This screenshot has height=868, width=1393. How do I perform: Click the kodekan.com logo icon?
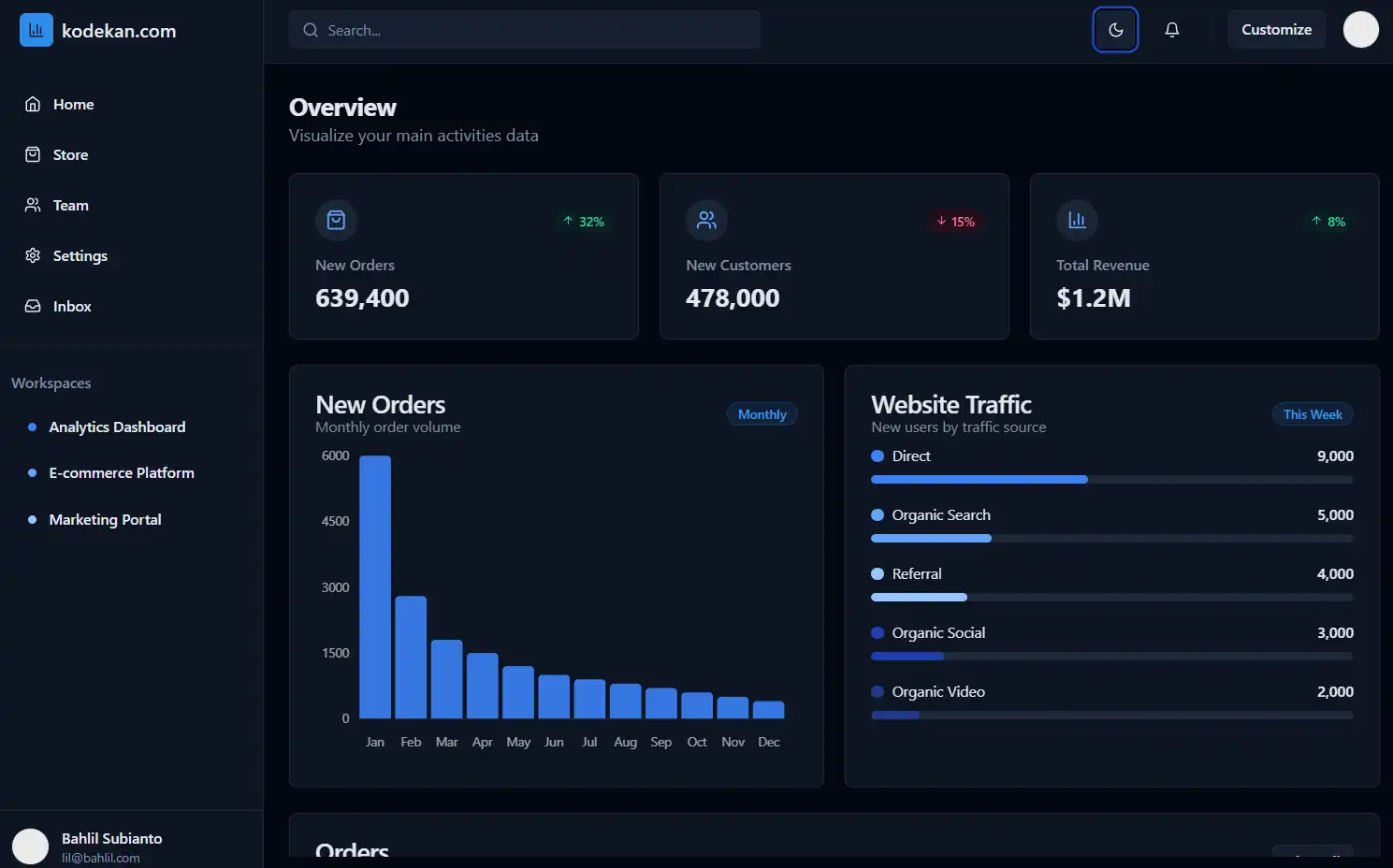(36, 30)
